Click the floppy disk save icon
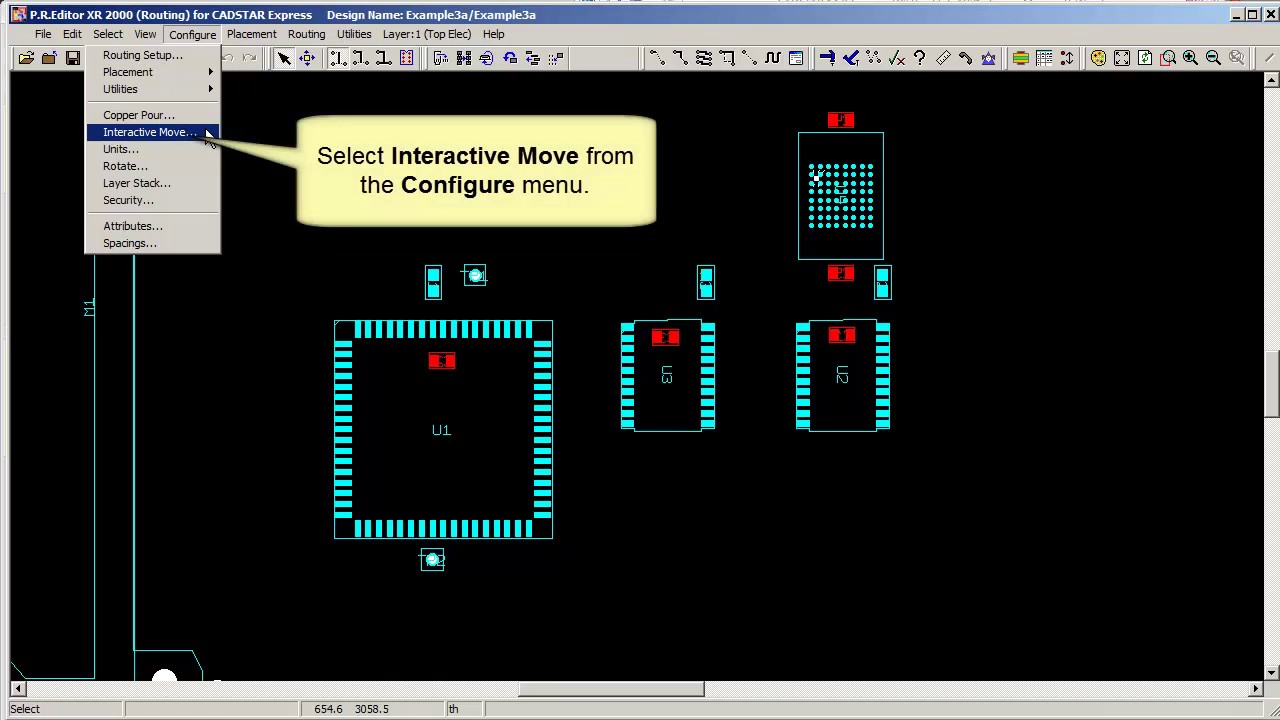The image size is (1280, 720). tap(72, 58)
